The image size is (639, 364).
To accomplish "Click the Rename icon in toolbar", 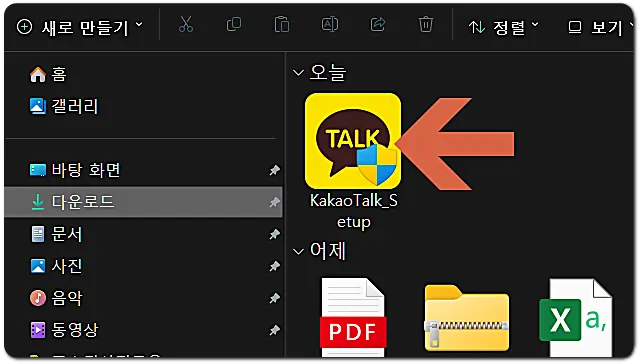I will pyautogui.click(x=330, y=24).
